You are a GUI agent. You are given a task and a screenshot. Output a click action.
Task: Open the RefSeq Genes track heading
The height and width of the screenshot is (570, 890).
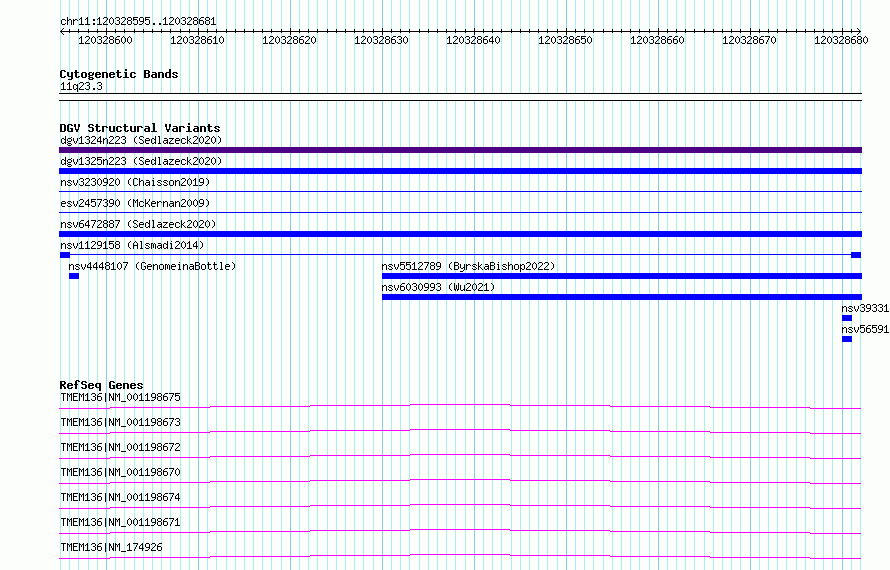(x=101, y=385)
